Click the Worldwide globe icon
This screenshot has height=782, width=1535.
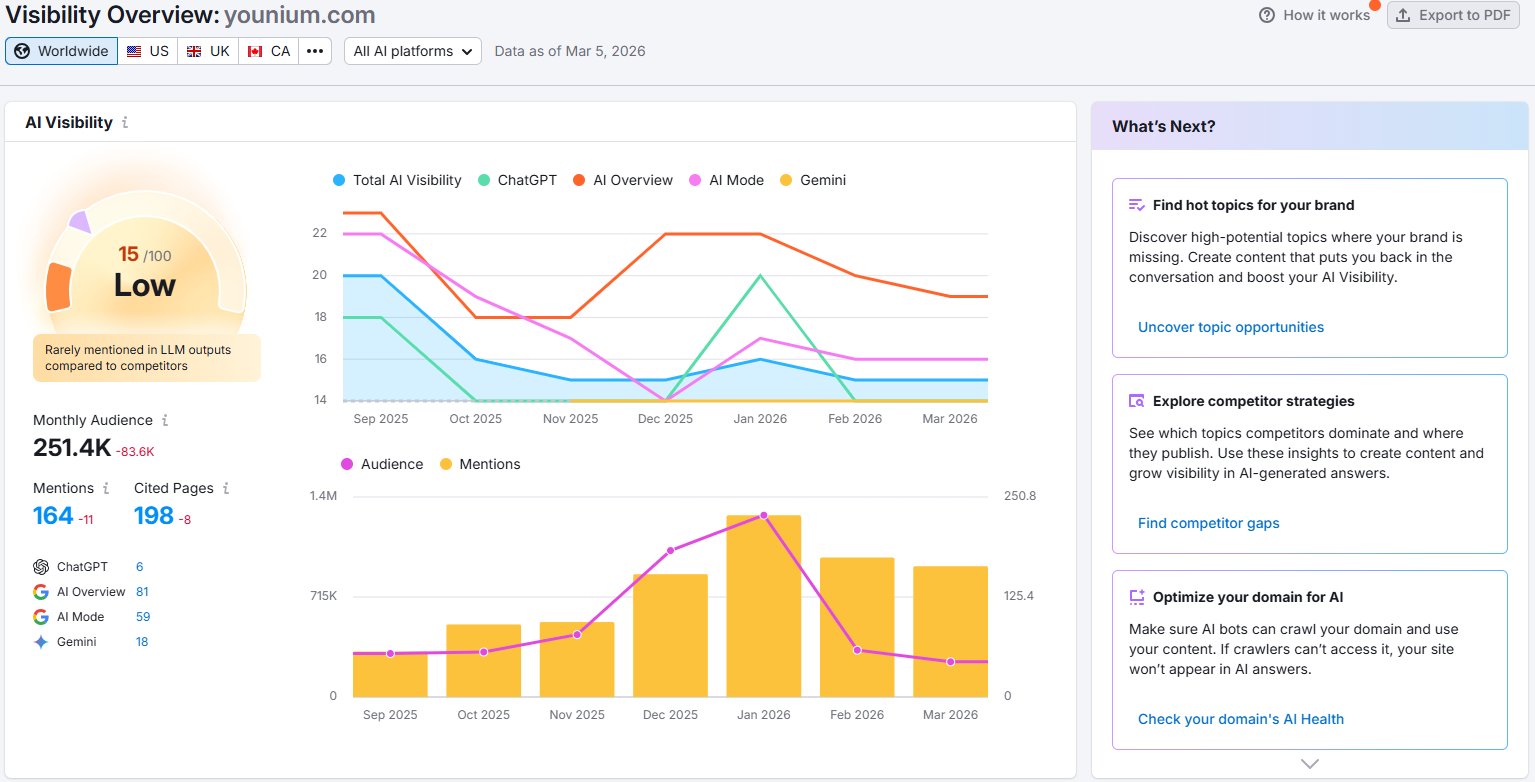coord(22,51)
